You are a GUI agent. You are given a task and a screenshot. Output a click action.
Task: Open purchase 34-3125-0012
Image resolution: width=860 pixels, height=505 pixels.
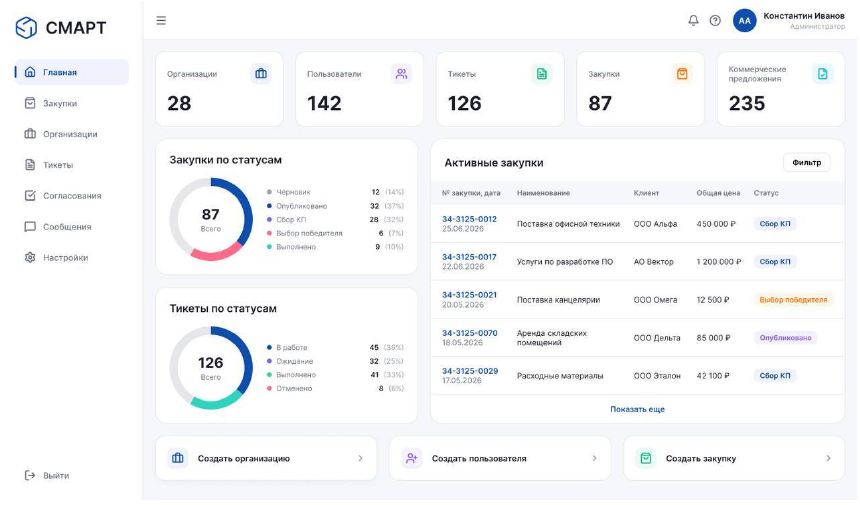[471, 219]
